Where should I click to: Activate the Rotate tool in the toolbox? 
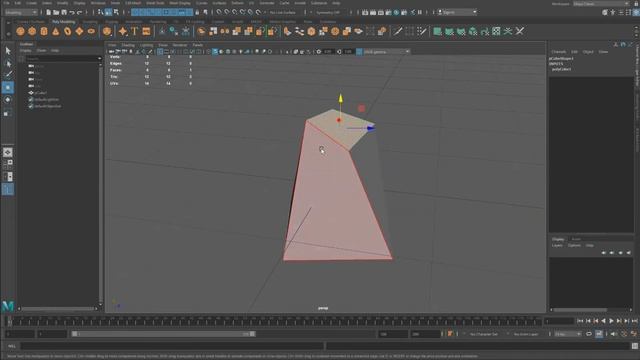point(8,100)
